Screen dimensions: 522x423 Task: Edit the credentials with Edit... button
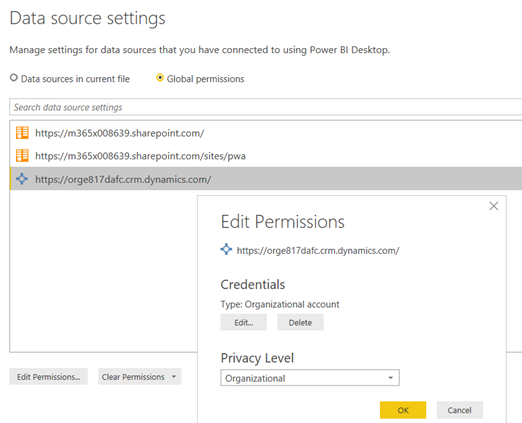click(244, 322)
